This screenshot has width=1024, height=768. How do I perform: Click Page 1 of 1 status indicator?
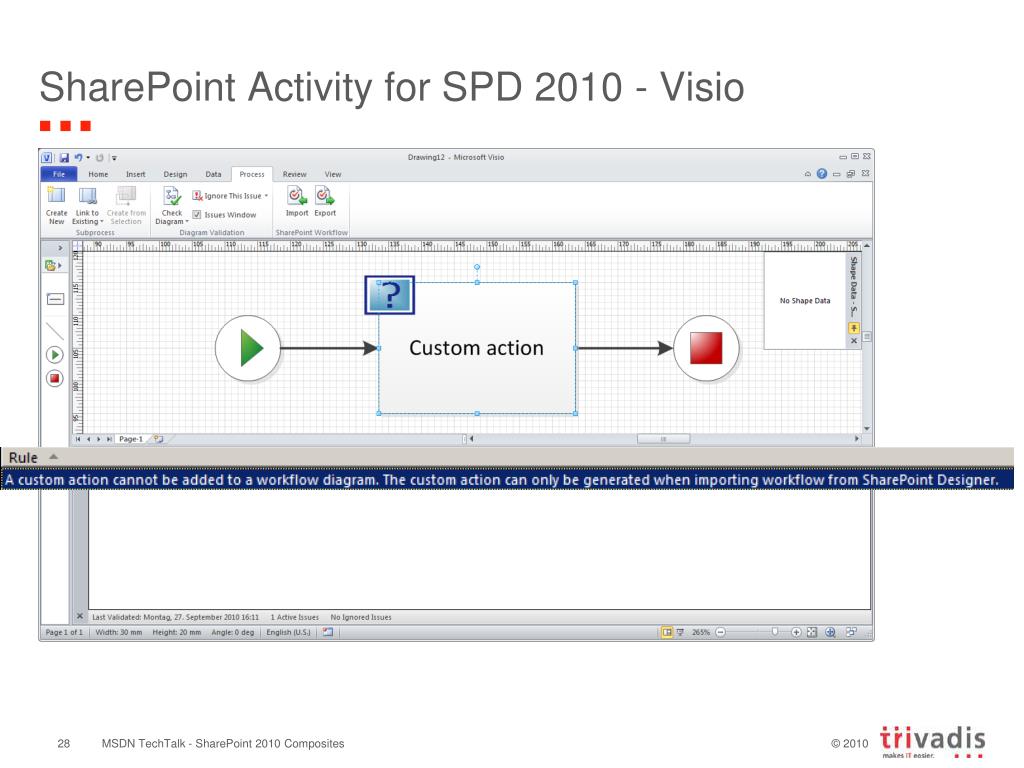(x=64, y=632)
